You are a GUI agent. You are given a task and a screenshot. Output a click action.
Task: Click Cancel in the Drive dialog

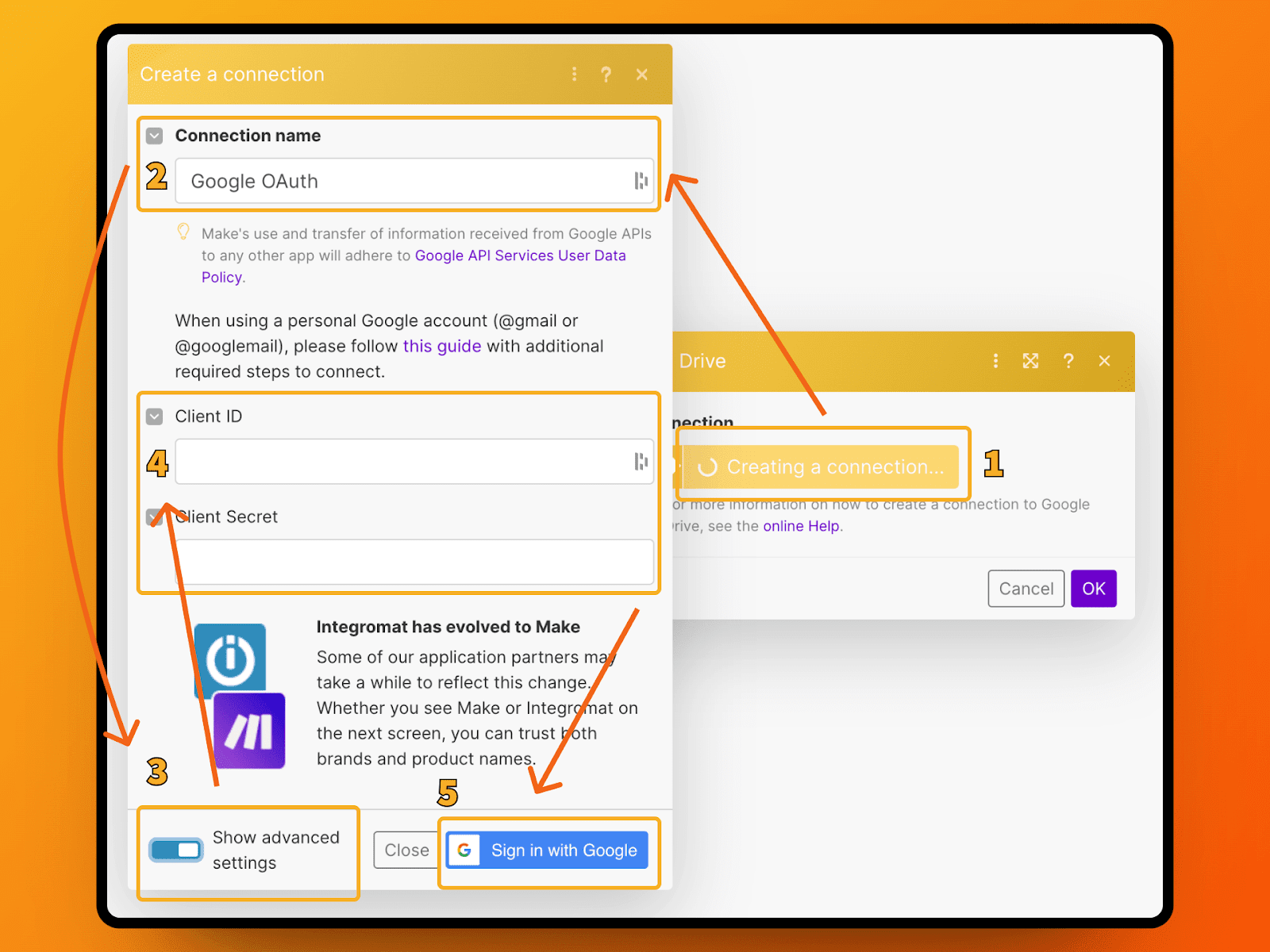[1026, 589]
